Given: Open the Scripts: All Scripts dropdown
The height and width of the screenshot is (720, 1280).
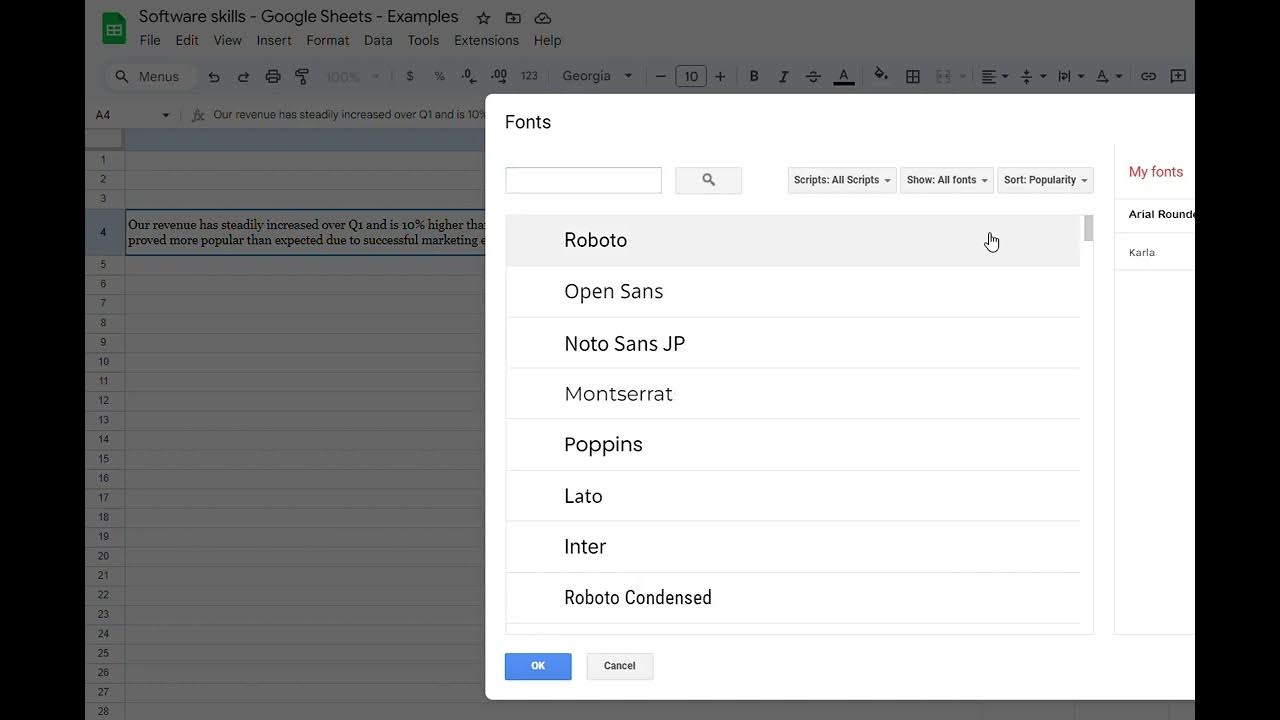Looking at the screenshot, I should [x=842, y=180].
